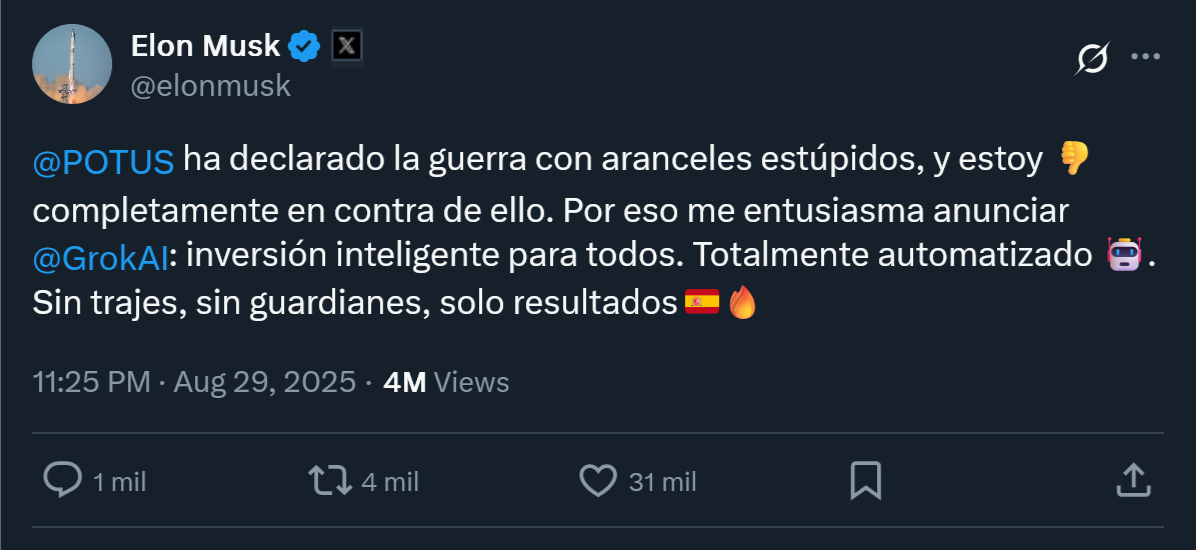1196x550 pixels.
Task: Click the 4 mil reposts count
Action: pyautogui.click(x=390, y=482)
